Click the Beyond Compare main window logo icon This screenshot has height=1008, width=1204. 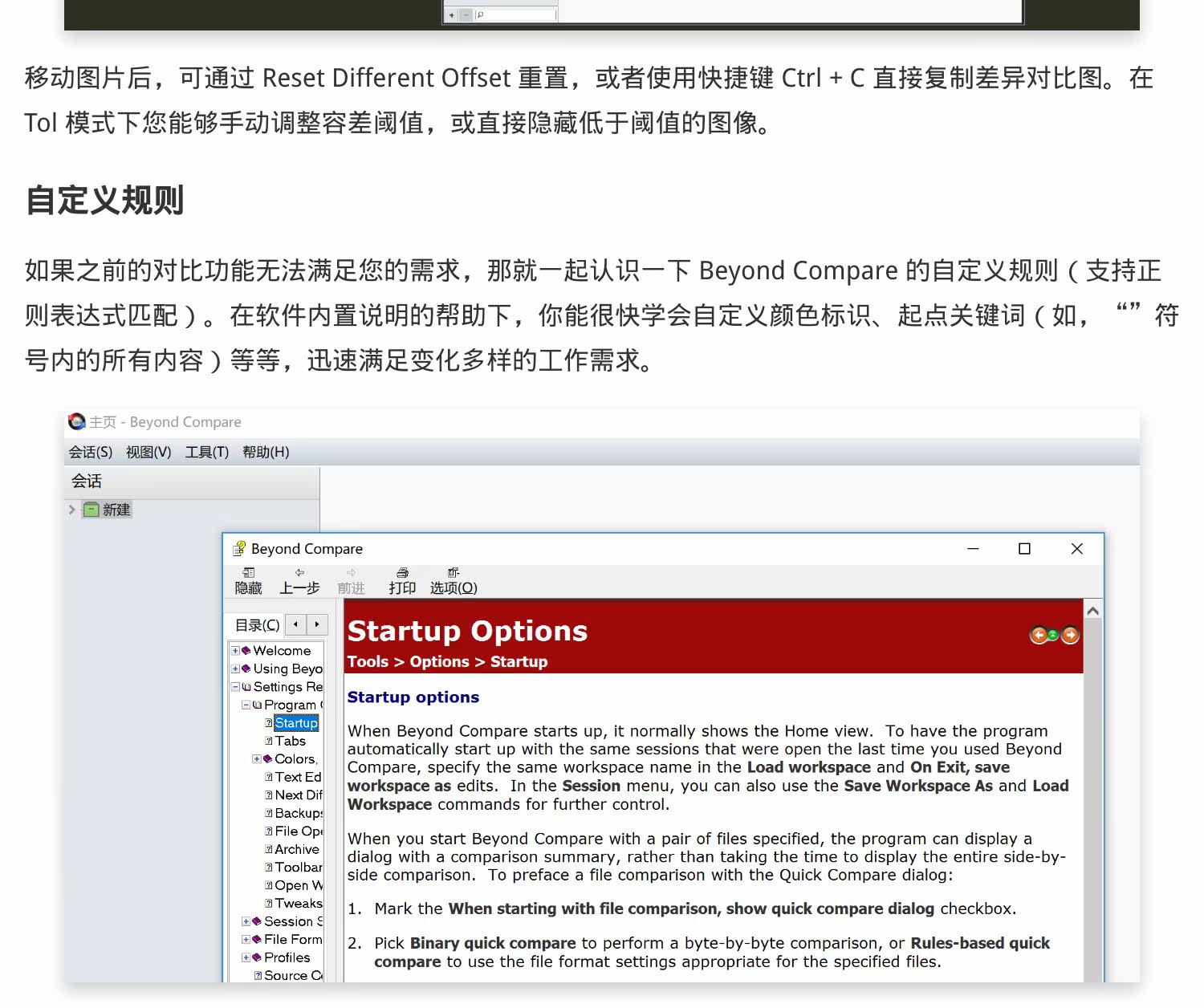(76, 421)
